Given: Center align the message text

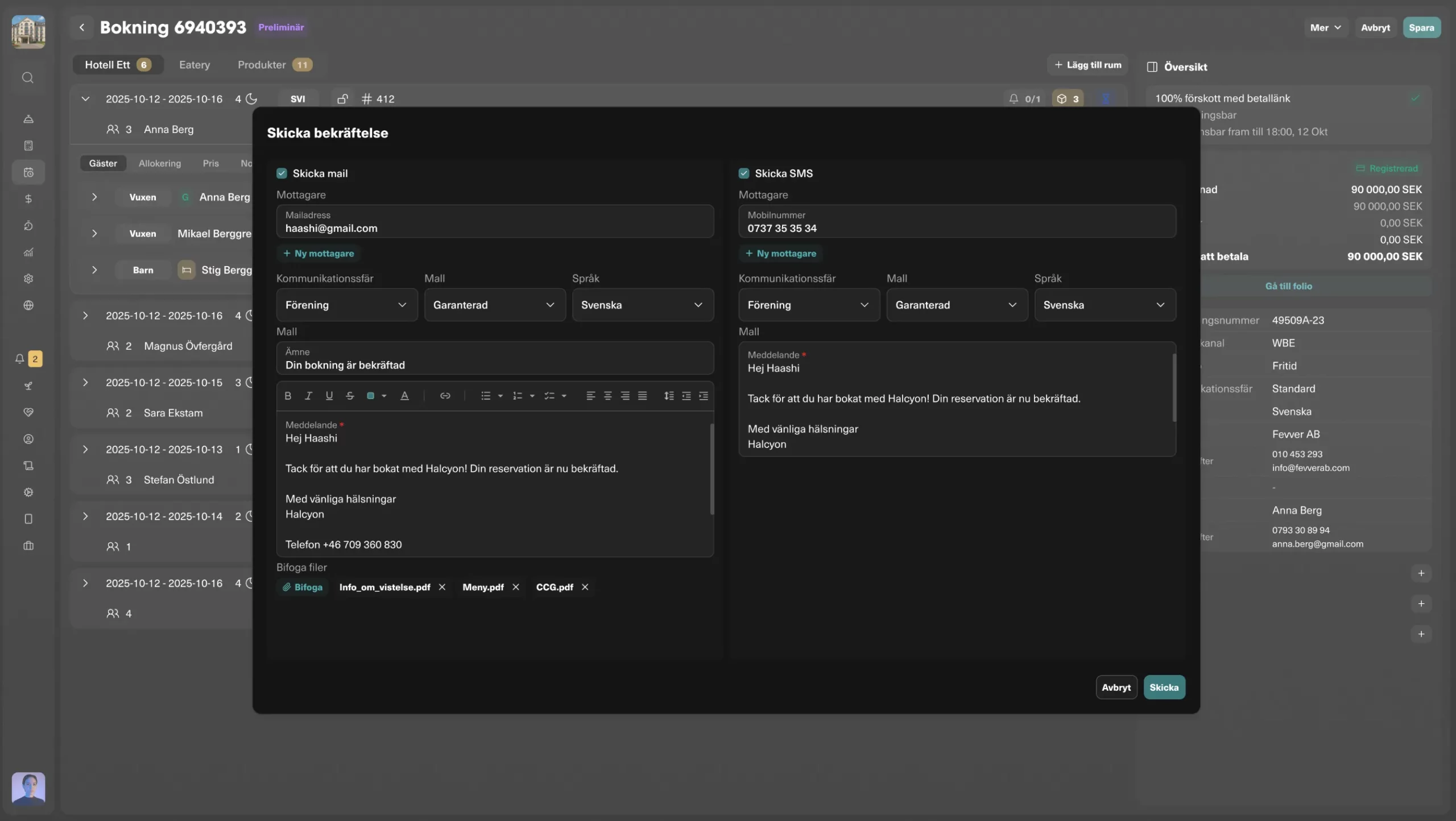Looking at the screenshot, I should 607,396.
